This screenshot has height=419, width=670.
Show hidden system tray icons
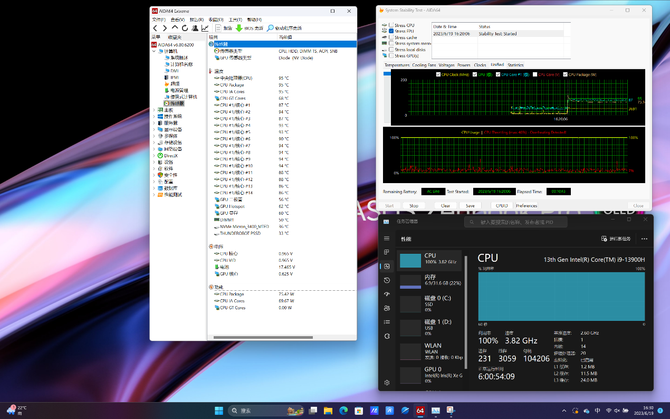point(564,410)
